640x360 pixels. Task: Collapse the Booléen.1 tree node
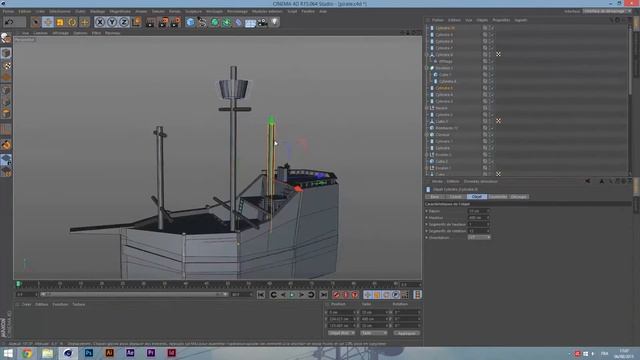coord(427,68)
